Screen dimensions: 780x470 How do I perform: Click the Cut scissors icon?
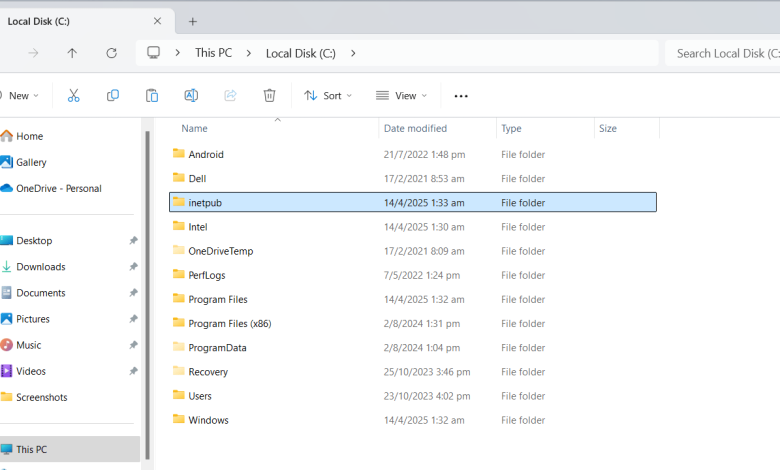74,95
